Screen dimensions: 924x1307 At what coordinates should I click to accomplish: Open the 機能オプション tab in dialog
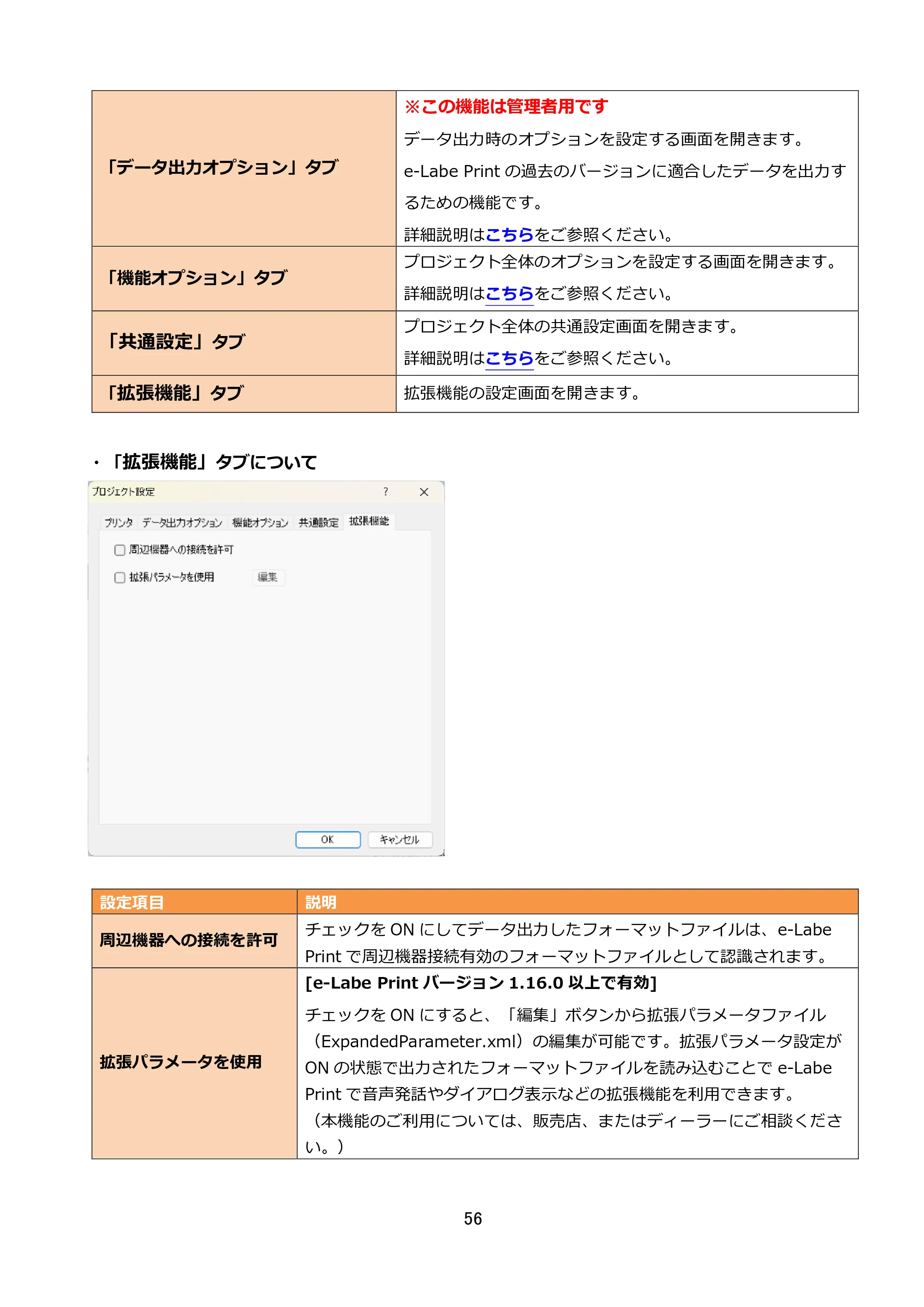pos(260,523)
